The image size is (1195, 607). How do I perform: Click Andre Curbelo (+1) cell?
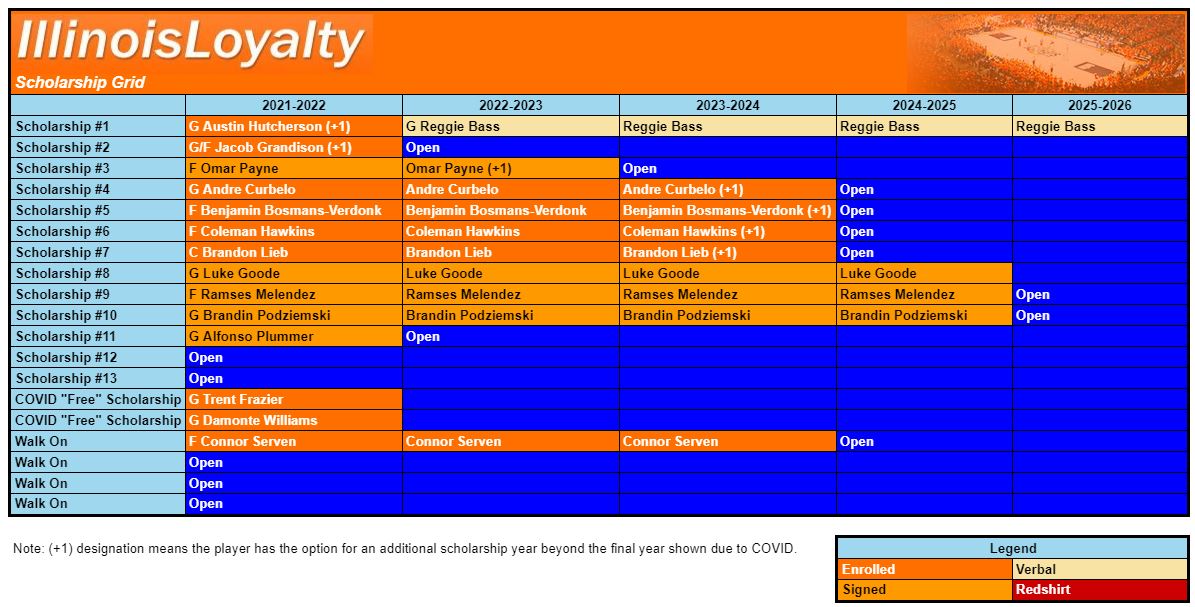tap(728, 189)
